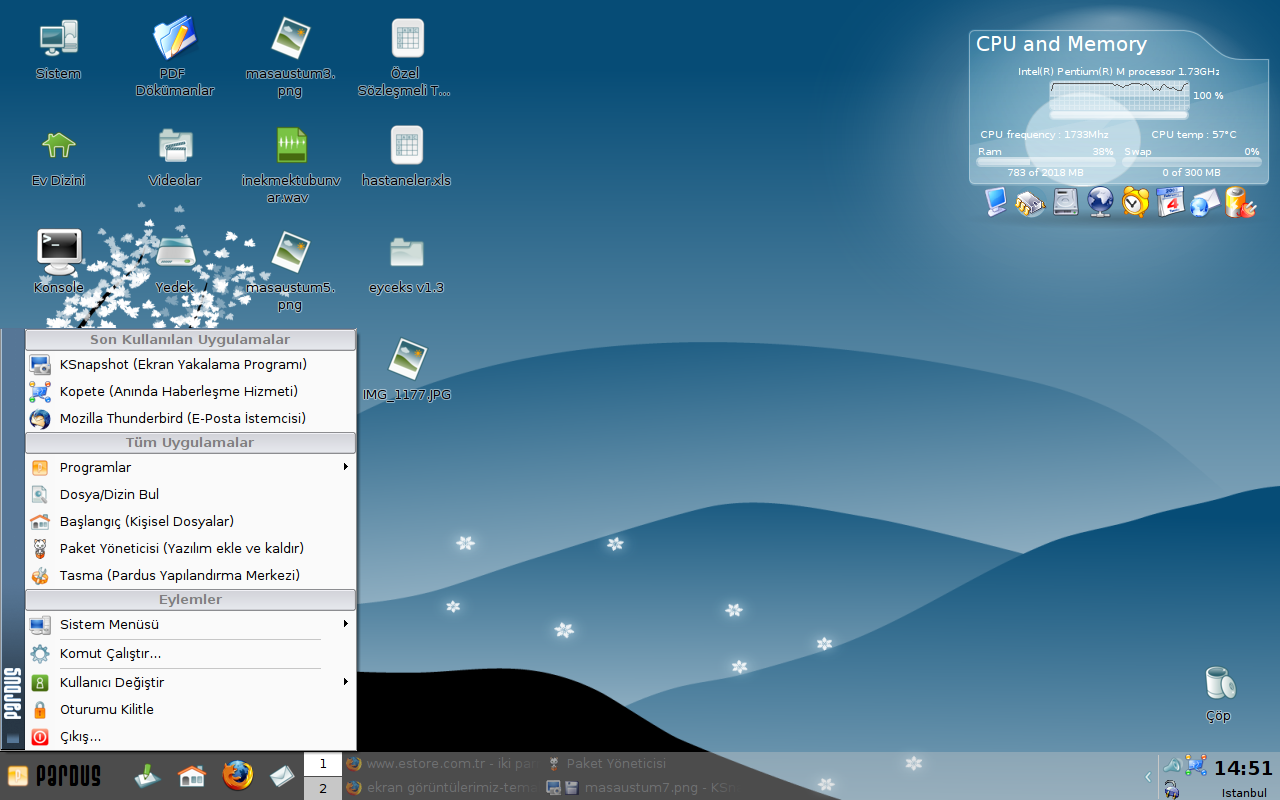Launch KSnapshot from recent applications
The height and width of the screenshot is (800, 1280).
point(191,364)
